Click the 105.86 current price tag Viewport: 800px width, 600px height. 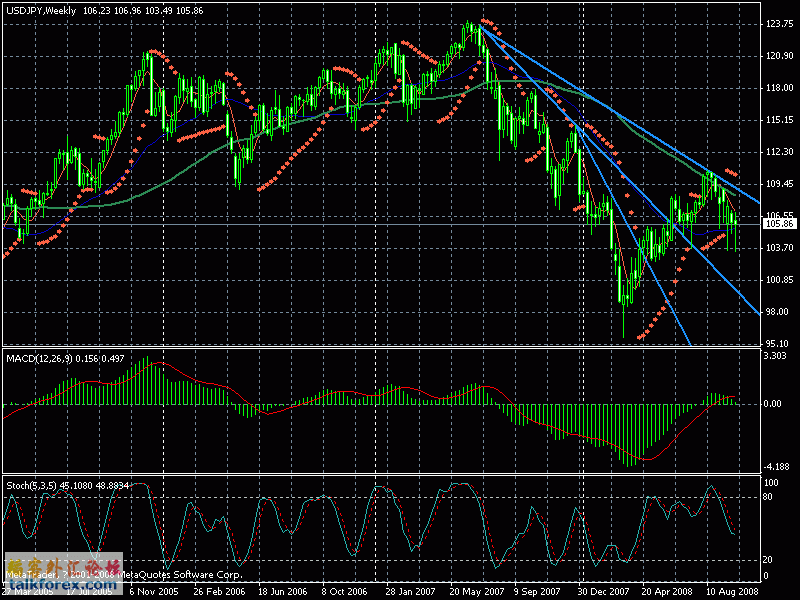point(780,223)
